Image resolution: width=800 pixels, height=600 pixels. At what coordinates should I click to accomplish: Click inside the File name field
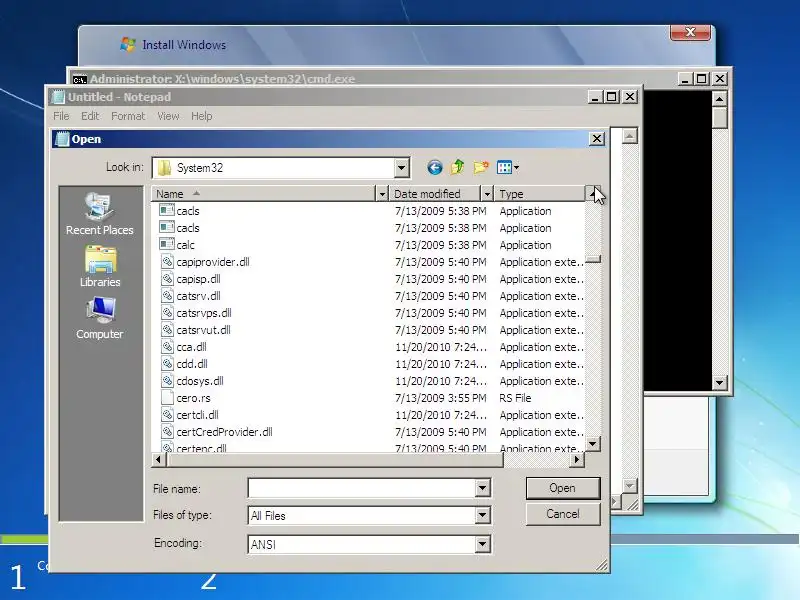pos(361,488)
